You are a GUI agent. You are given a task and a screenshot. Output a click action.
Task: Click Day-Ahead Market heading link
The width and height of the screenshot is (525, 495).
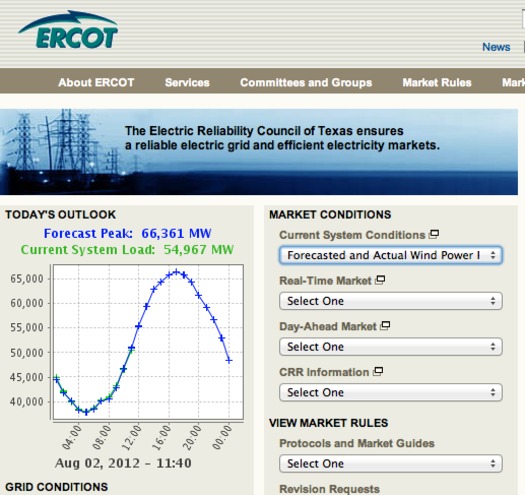click(x=328, y=326)
